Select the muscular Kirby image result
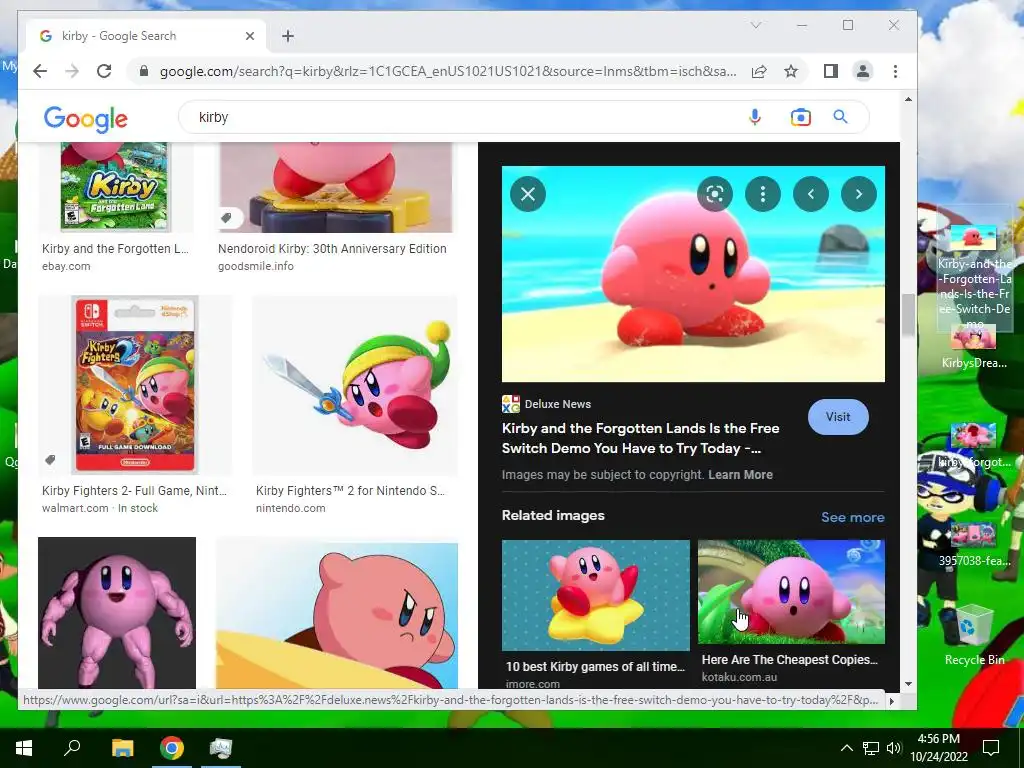The width and height of the screenshot is (1024, 768). [x=117, y=613]
